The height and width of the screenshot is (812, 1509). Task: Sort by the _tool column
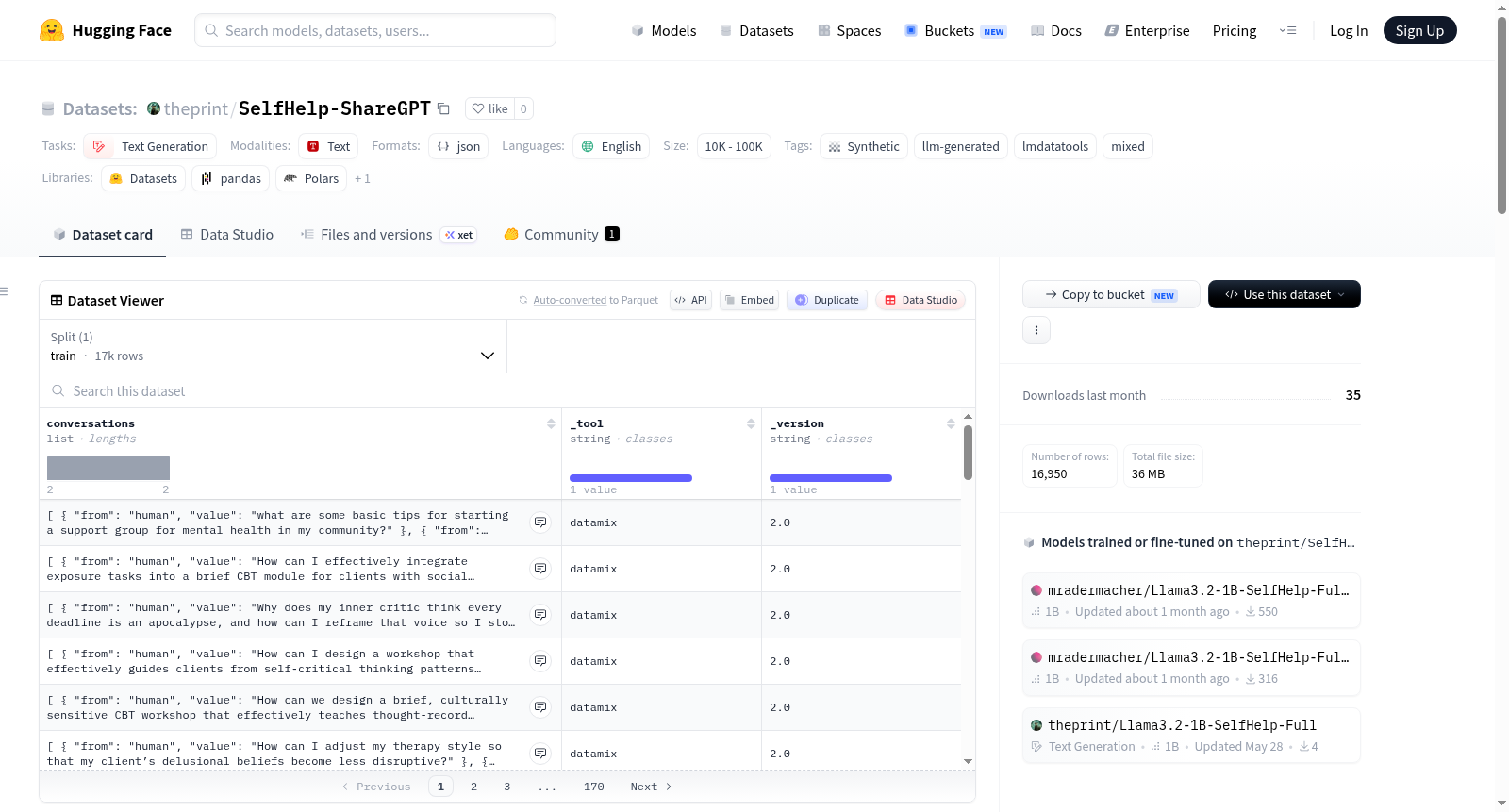coord(751,424)
